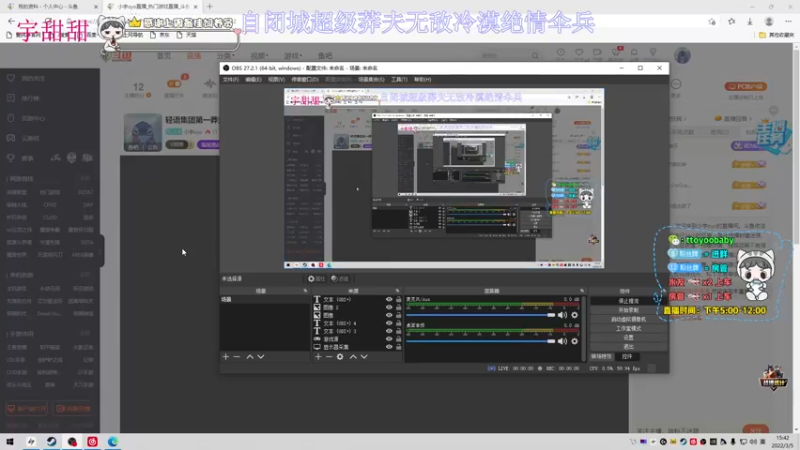This screenshot has width=800, height=450.
Task: Remove the selected source with the minus icon
Action: [x=329, y=357]
